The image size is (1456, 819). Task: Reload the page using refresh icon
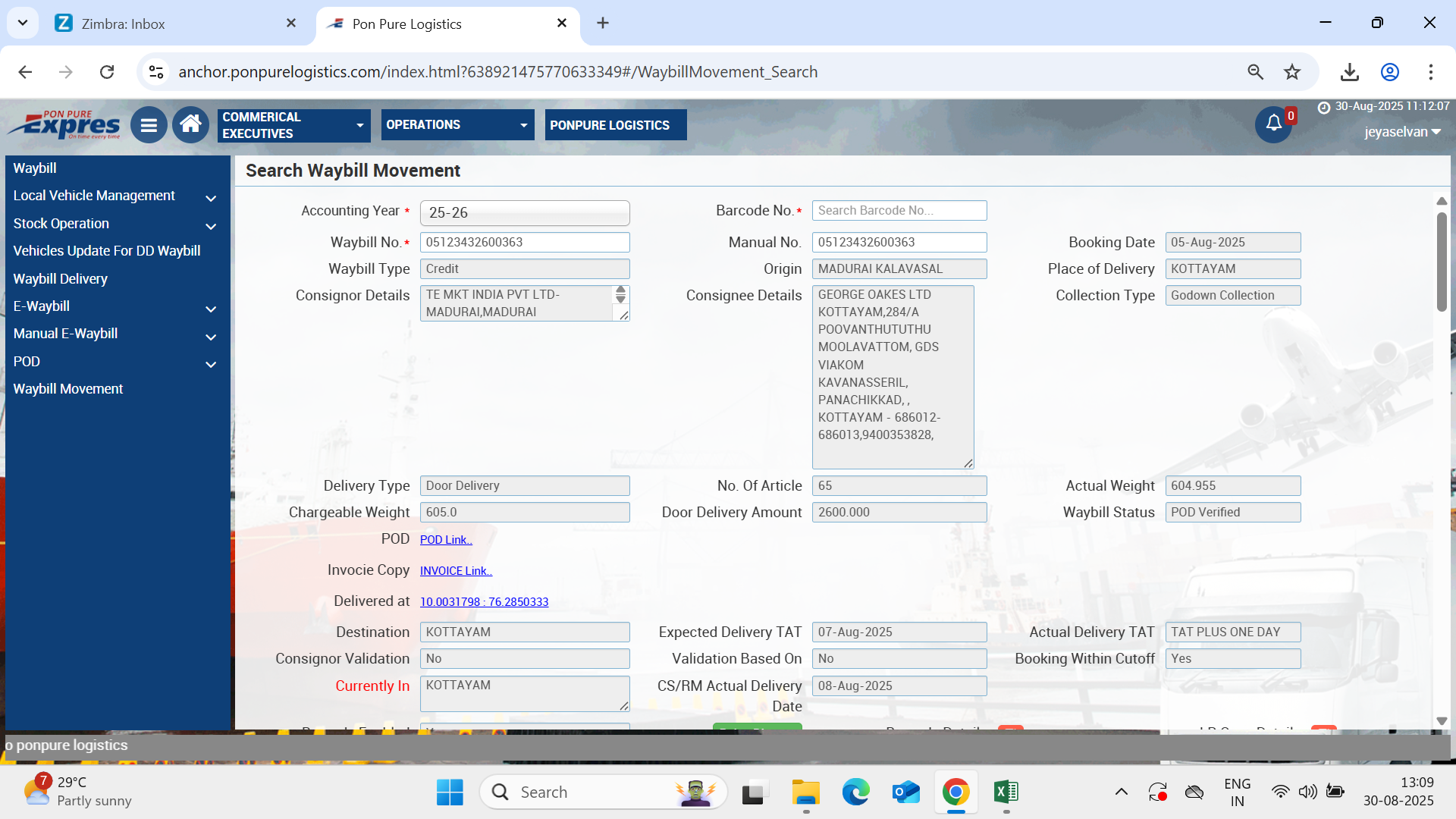pyautogui.click(x=107, y=72)
